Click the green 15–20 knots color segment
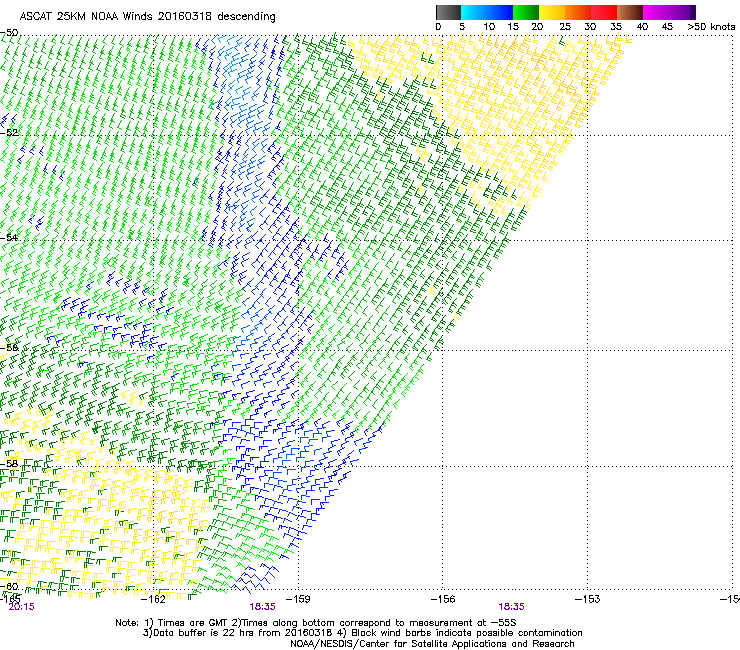 526,12
